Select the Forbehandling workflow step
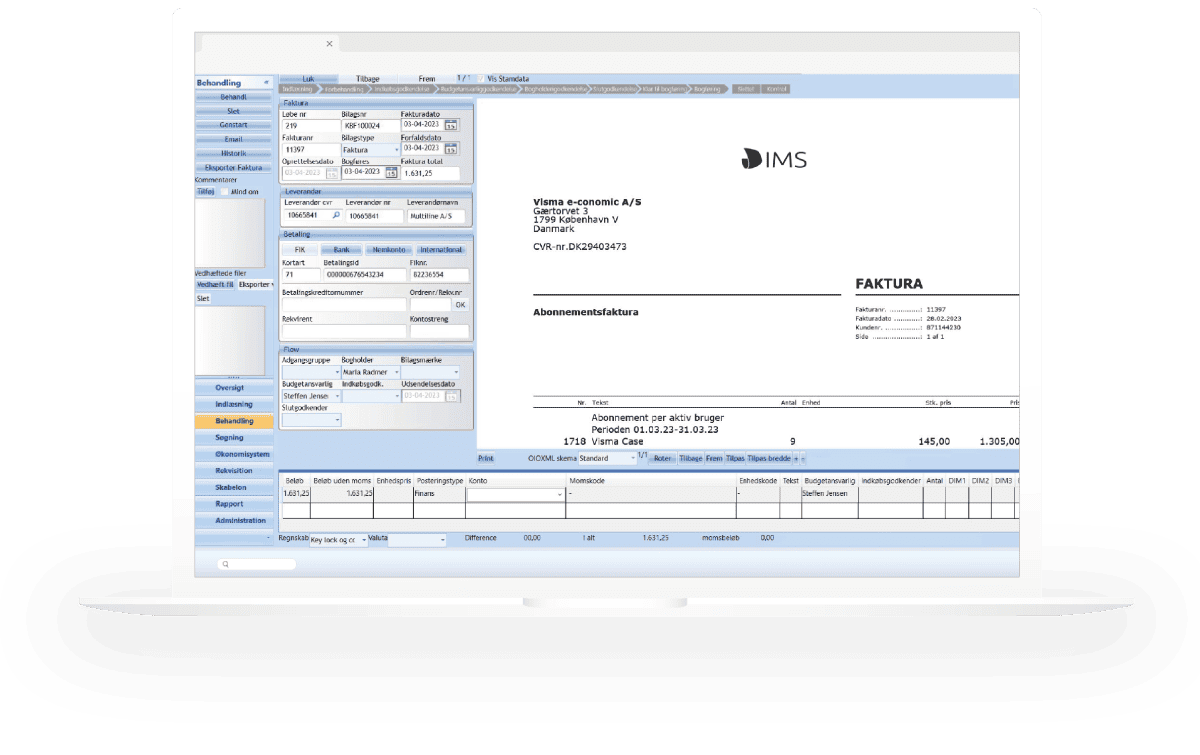The width and height of the screenshot is (1200, 755). (345, 89)
